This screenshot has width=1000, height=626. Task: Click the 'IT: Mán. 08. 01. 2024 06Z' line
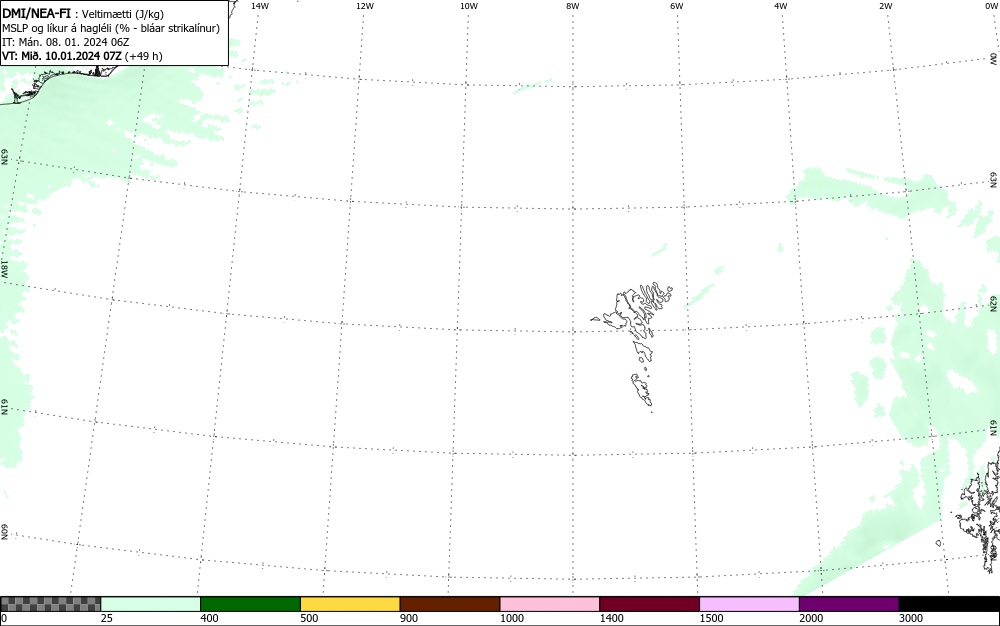pos(66,42)
